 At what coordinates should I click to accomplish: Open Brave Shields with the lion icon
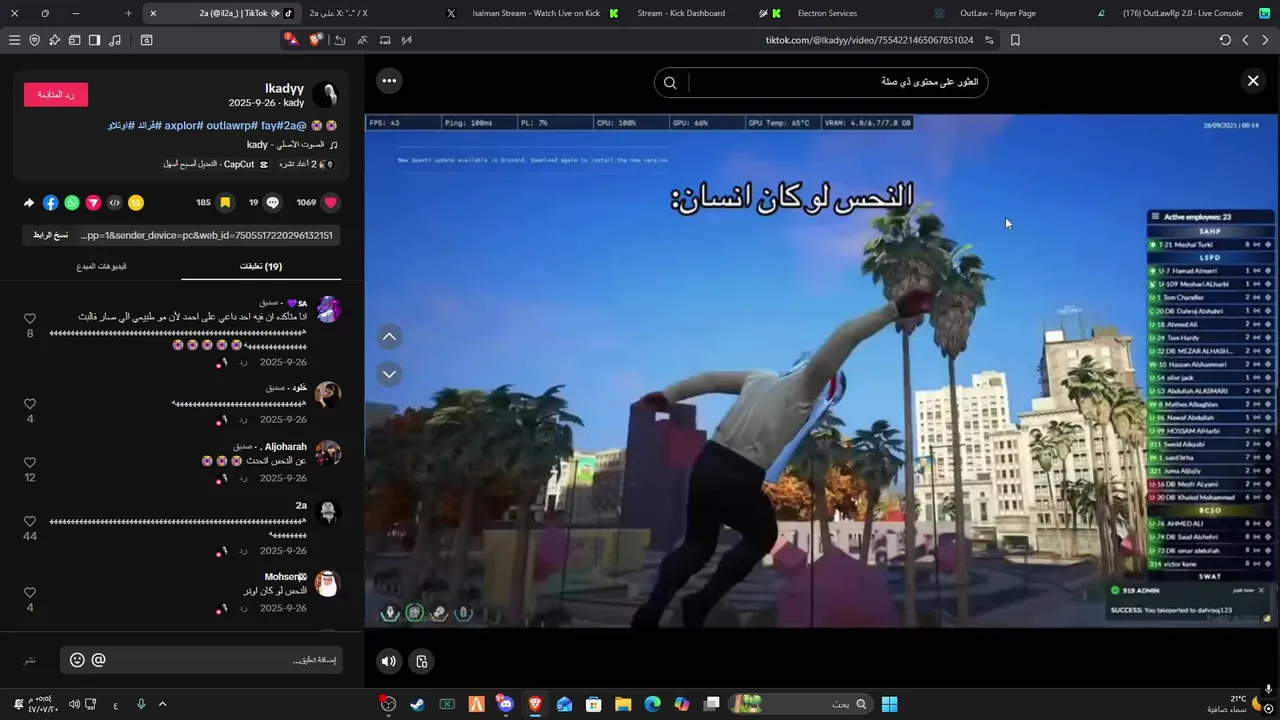pyautogui.click(x=316, y=40)
